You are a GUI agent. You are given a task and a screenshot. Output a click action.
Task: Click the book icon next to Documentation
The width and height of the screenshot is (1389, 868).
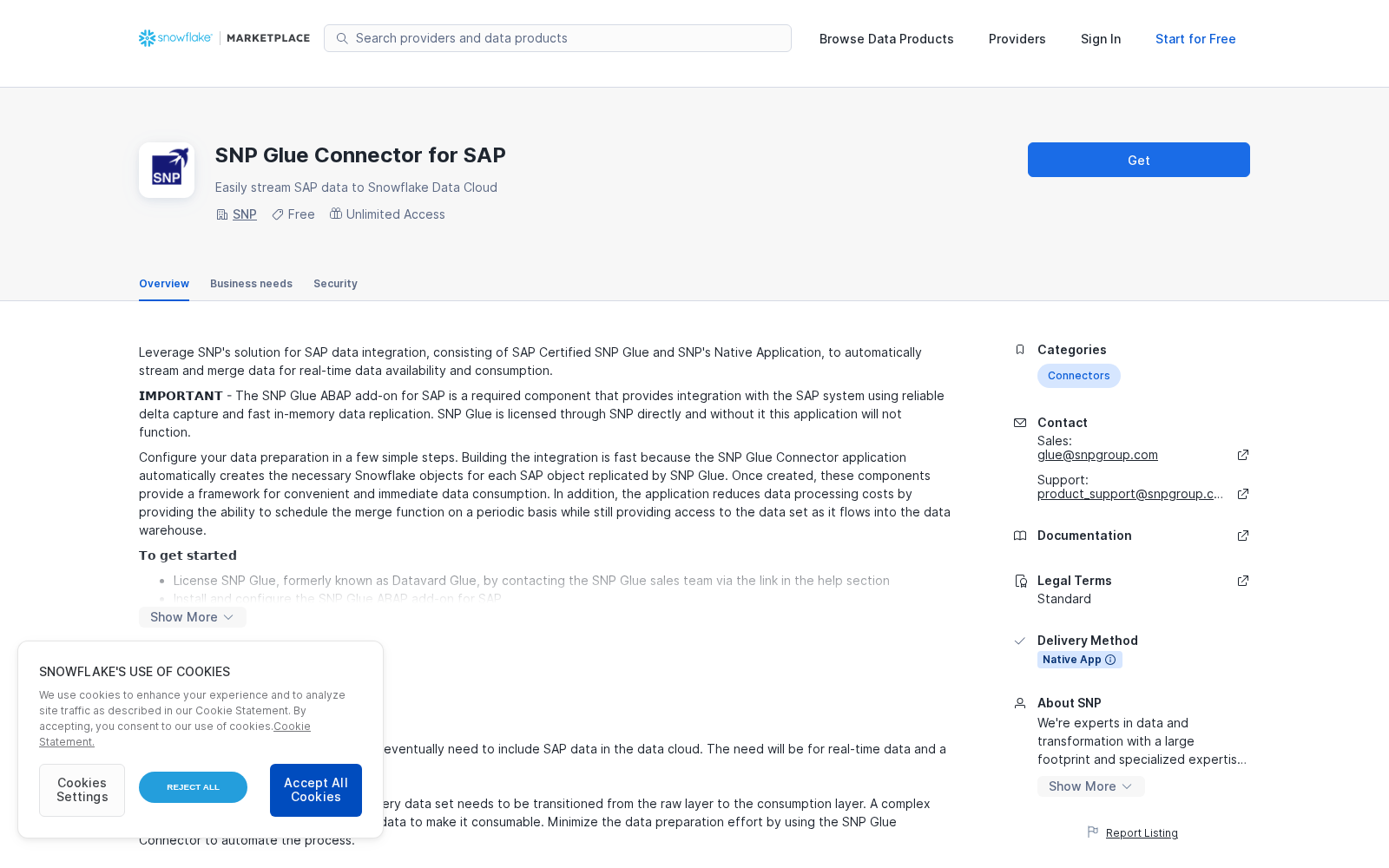pyautogui.click(x=1020, y=536)
